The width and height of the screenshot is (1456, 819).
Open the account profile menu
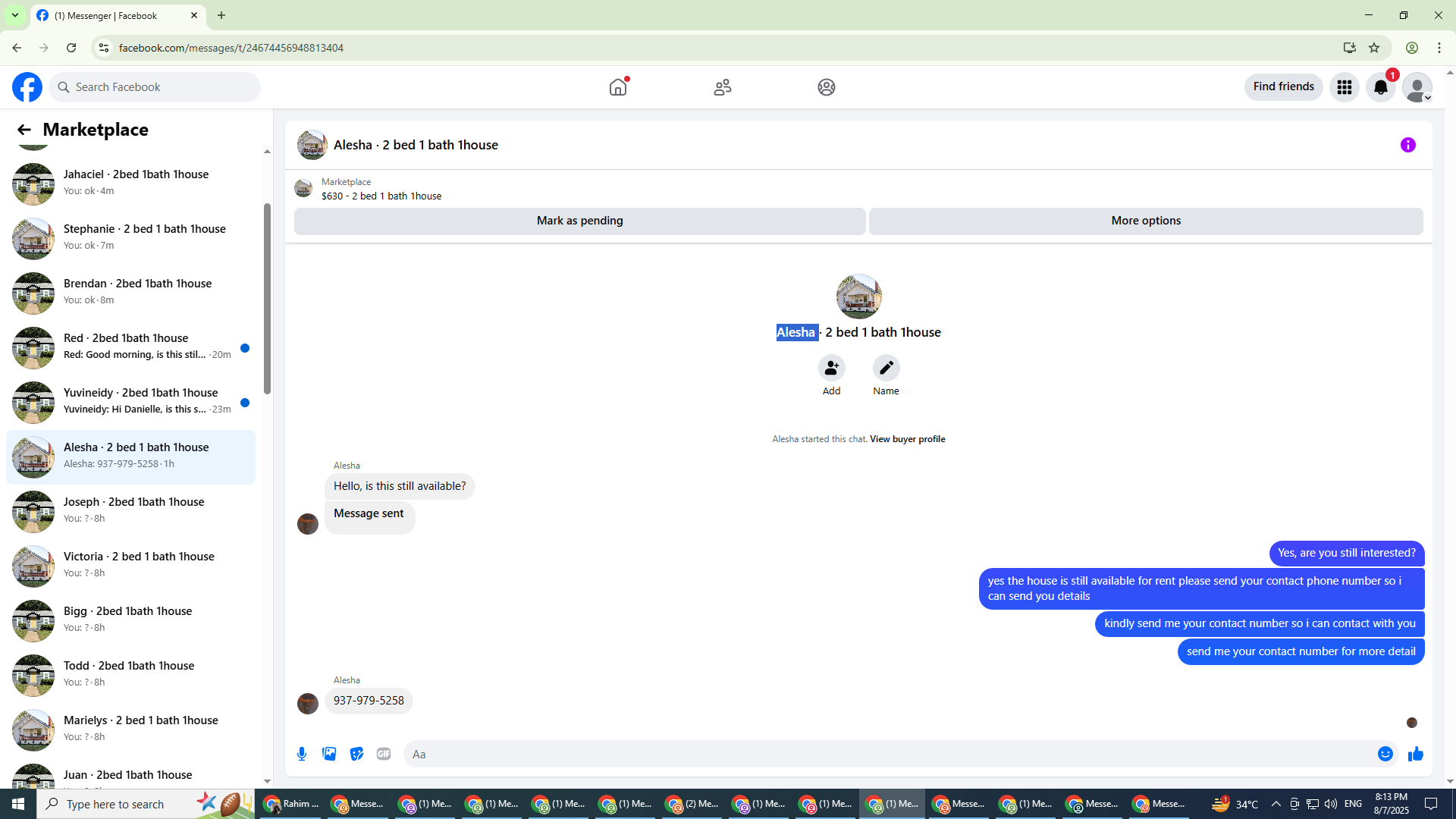point(1417,87)
